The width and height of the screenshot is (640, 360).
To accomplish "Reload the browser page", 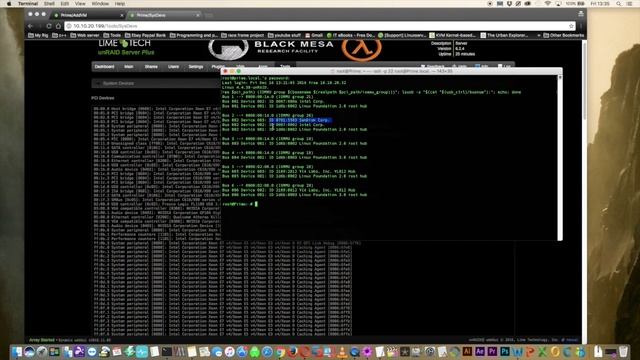I will pyautogui.click(x=49, y=26).
